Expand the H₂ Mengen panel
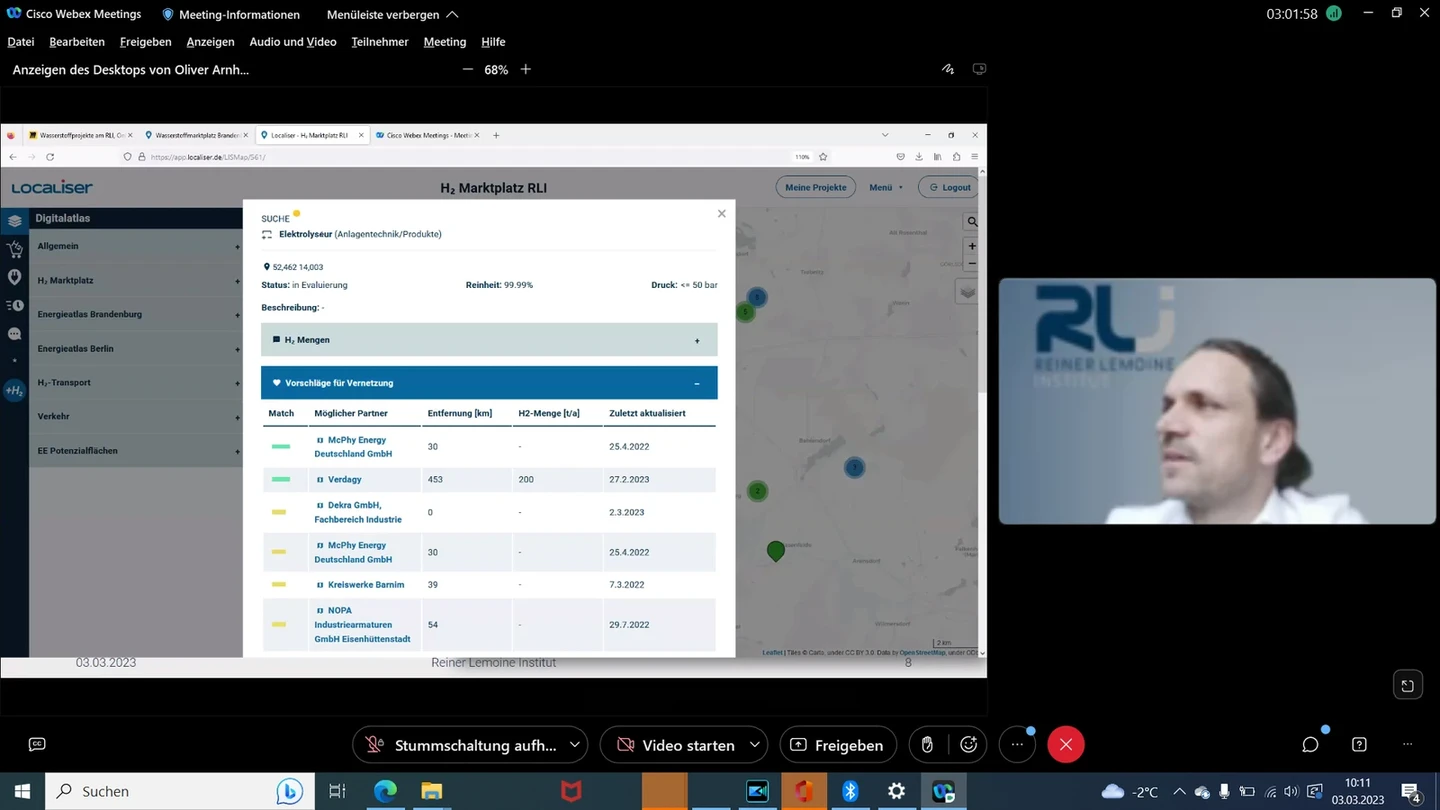Viewport: 1440px width, 810px height. (x=489, y=340)
